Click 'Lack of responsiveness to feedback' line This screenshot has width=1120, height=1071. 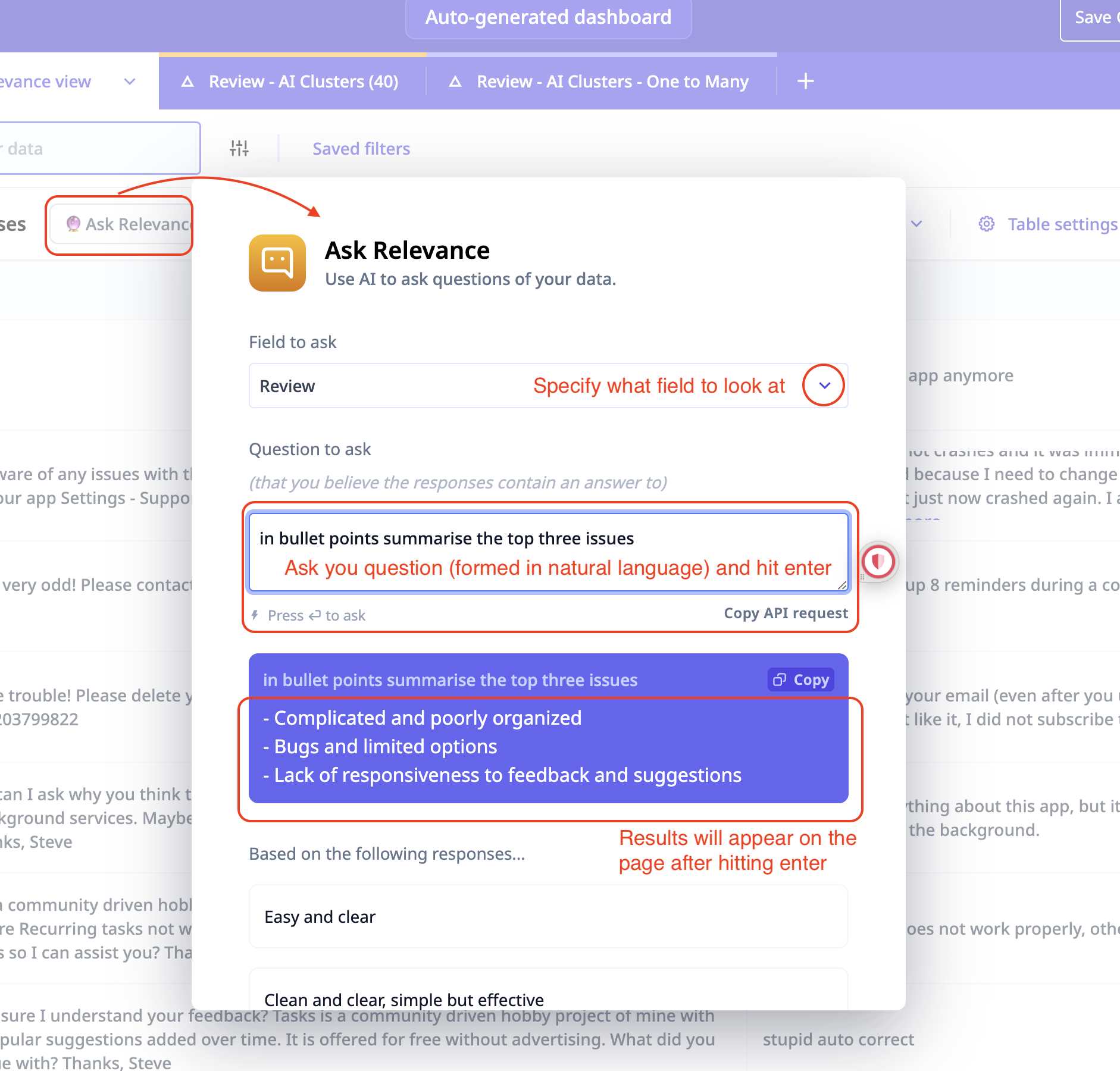pos(502,775)
